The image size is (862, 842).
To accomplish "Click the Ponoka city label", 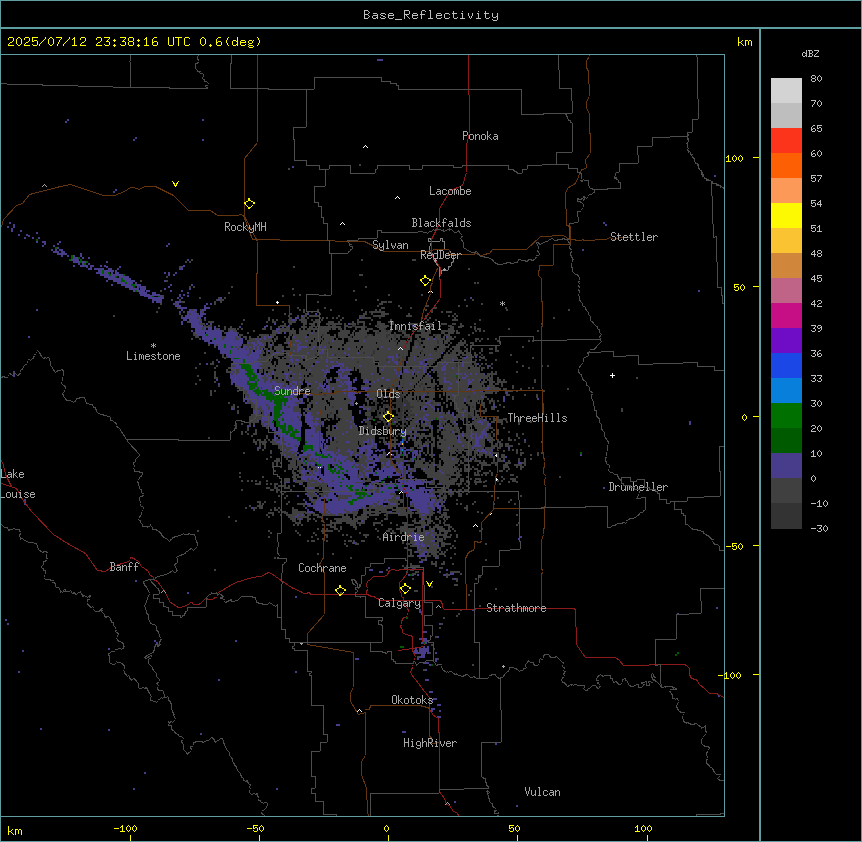I will point(480,136).
